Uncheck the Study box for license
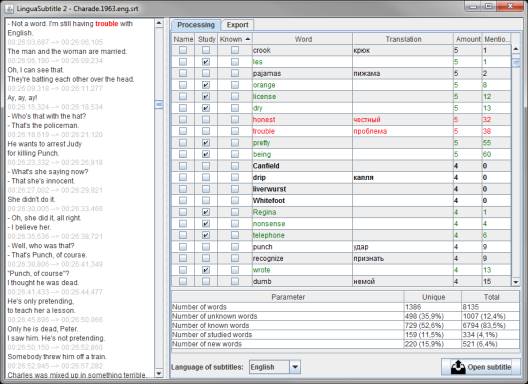This screenshot has width=528, height=384. pyautogui.click(x=206, y=96)
